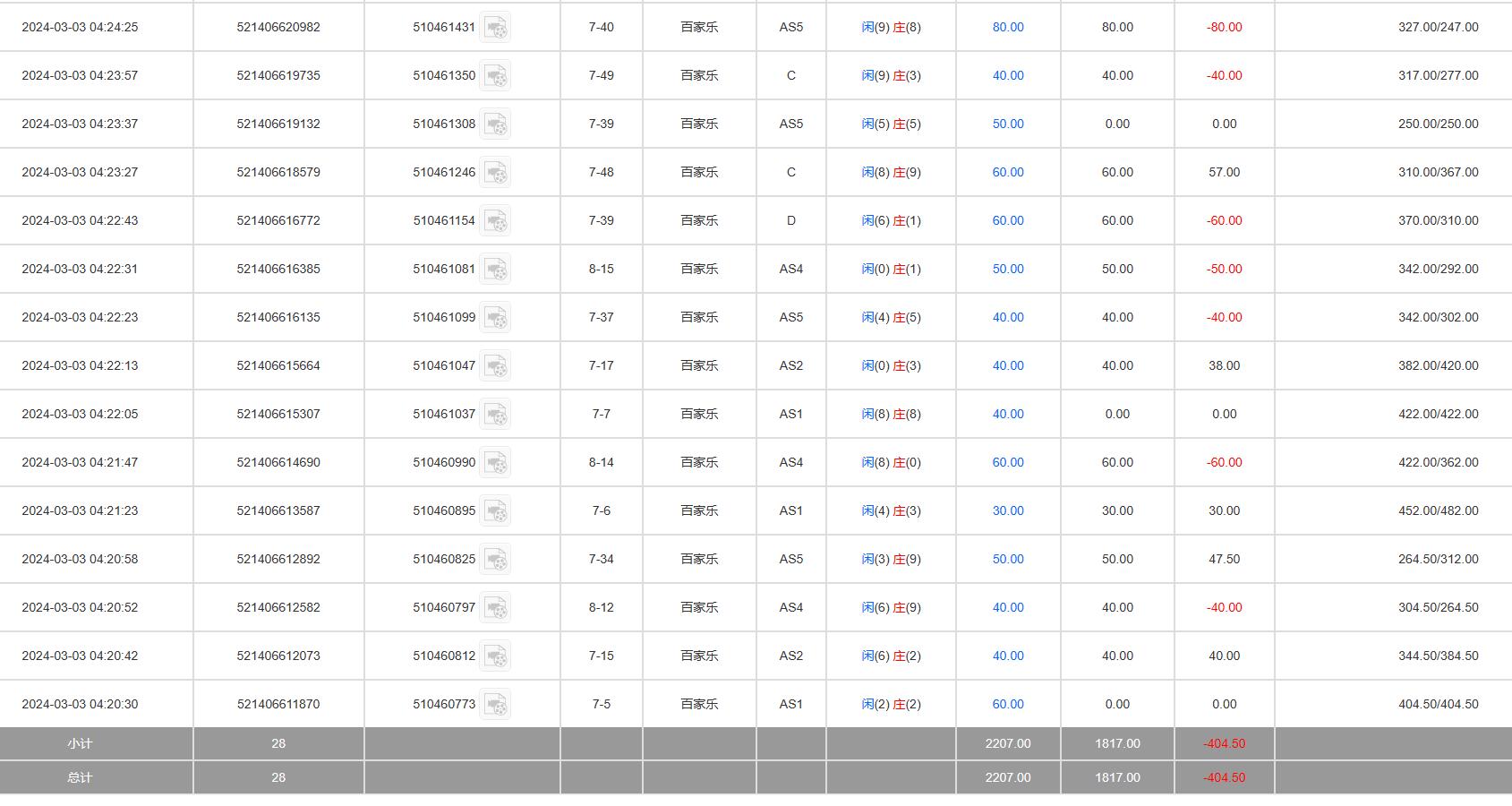Click subtotal row loss value -404.50

[1224, 743]
